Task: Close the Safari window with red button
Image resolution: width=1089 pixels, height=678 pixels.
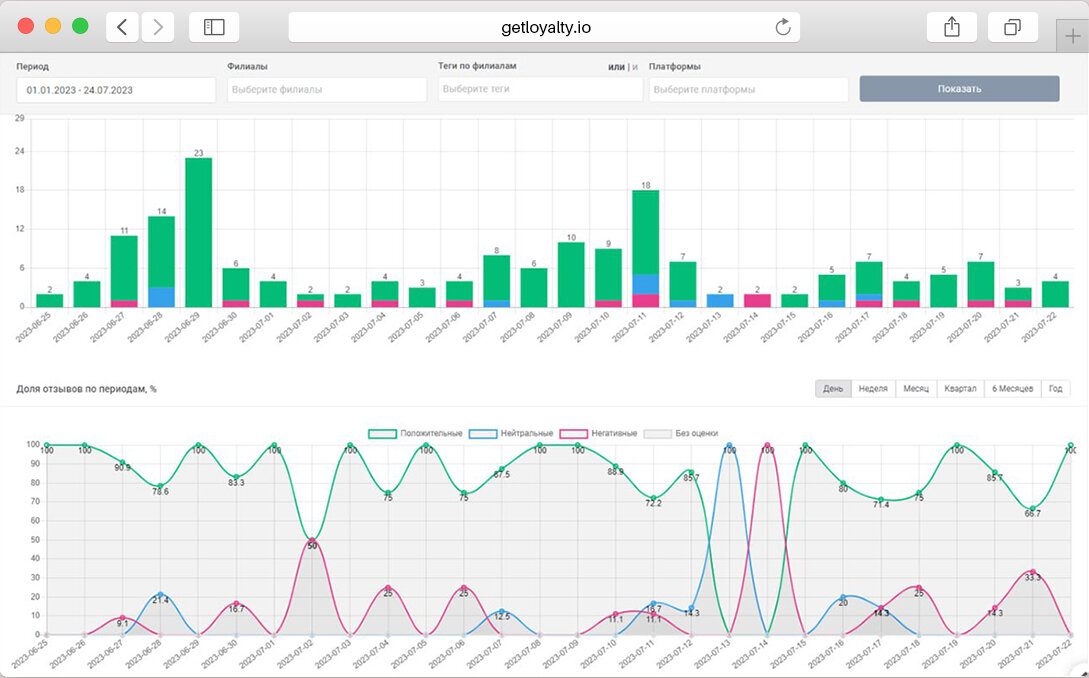Action: 26,26
